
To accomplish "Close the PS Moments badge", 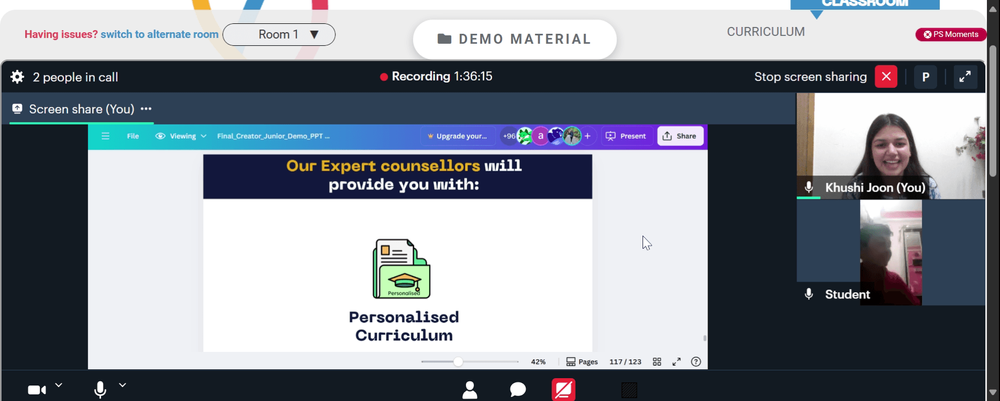I will [x=927, y=34].
